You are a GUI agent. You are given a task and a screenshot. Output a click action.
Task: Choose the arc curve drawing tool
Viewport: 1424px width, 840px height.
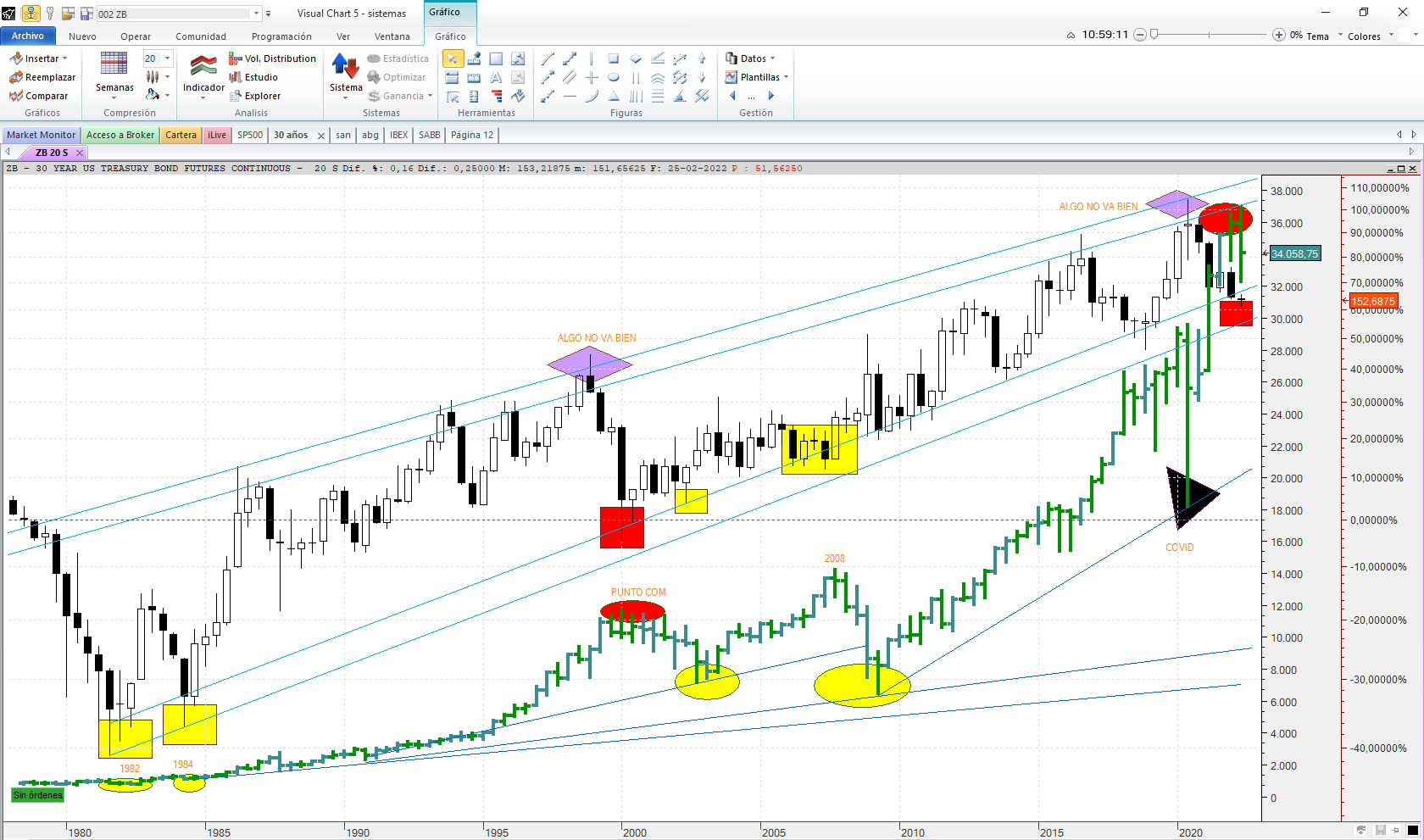[x=592, y=96]
